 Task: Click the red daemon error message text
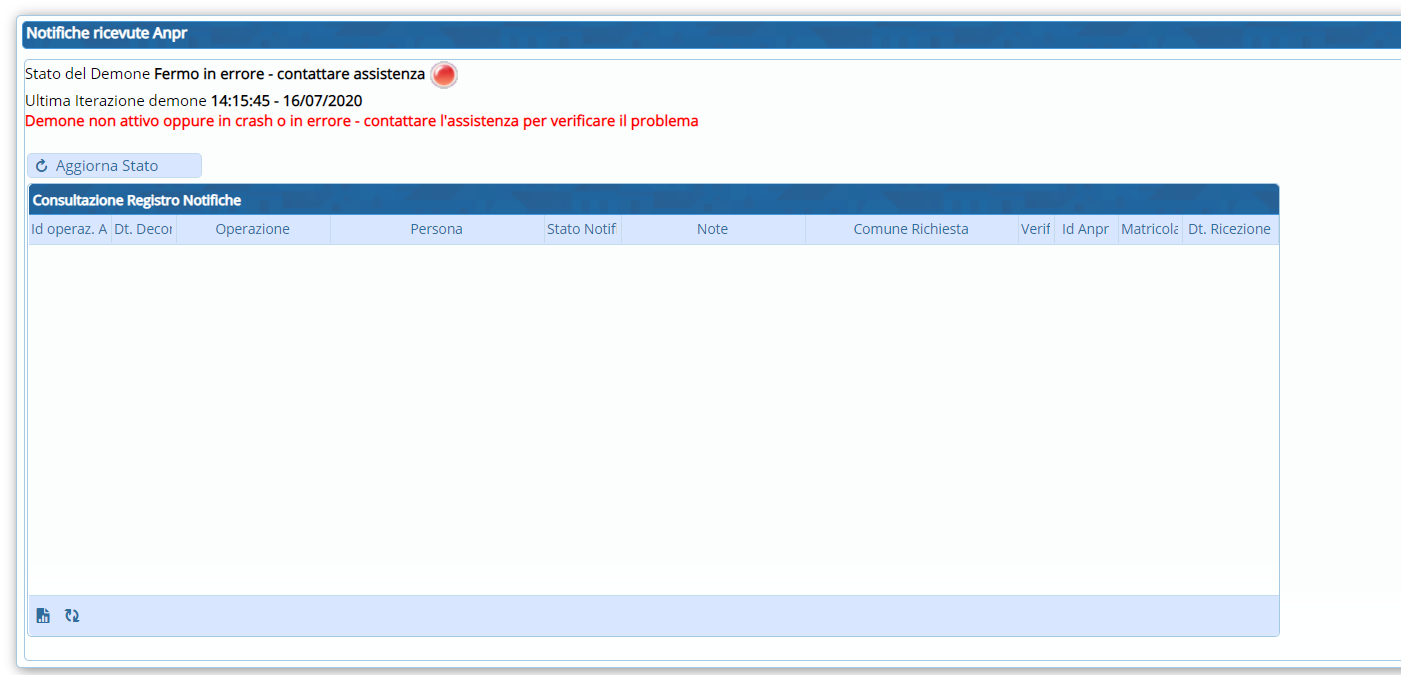(x=361, y=121)
